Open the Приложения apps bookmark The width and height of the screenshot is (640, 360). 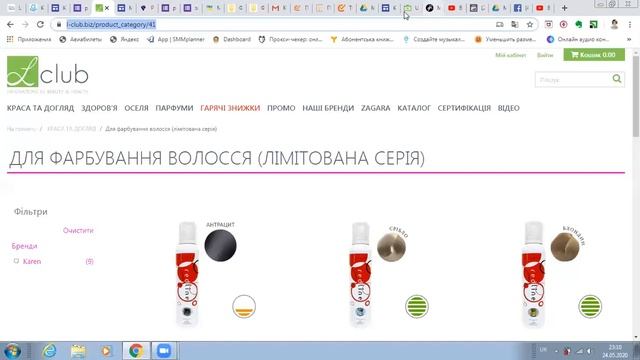[29, 39]
